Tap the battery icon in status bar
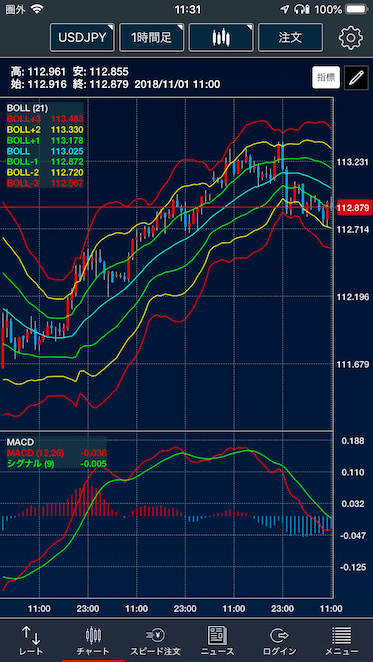Image resolution: width=373 pixels, height=662 pixels. point(356,10)
